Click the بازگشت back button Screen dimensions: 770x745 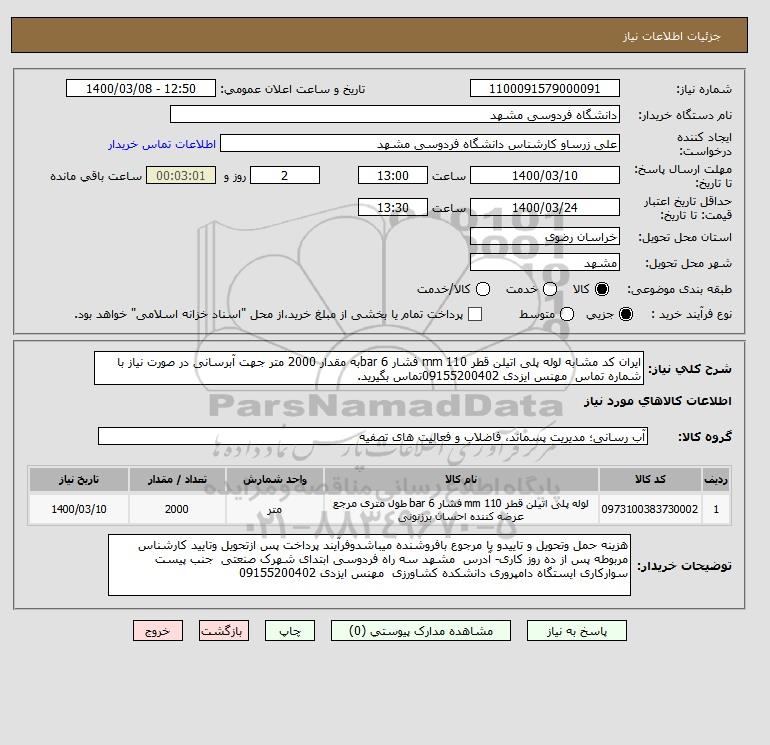tap(224, 631)
